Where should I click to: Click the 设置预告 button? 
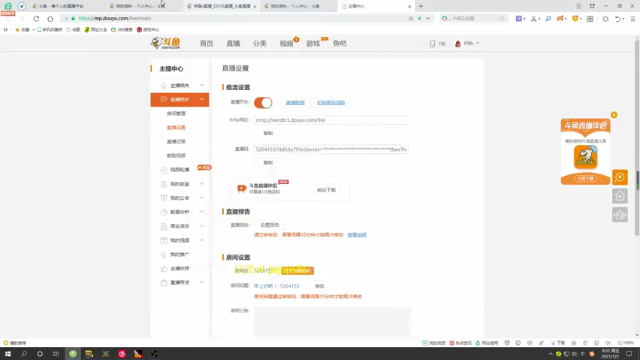coord(270,225)
